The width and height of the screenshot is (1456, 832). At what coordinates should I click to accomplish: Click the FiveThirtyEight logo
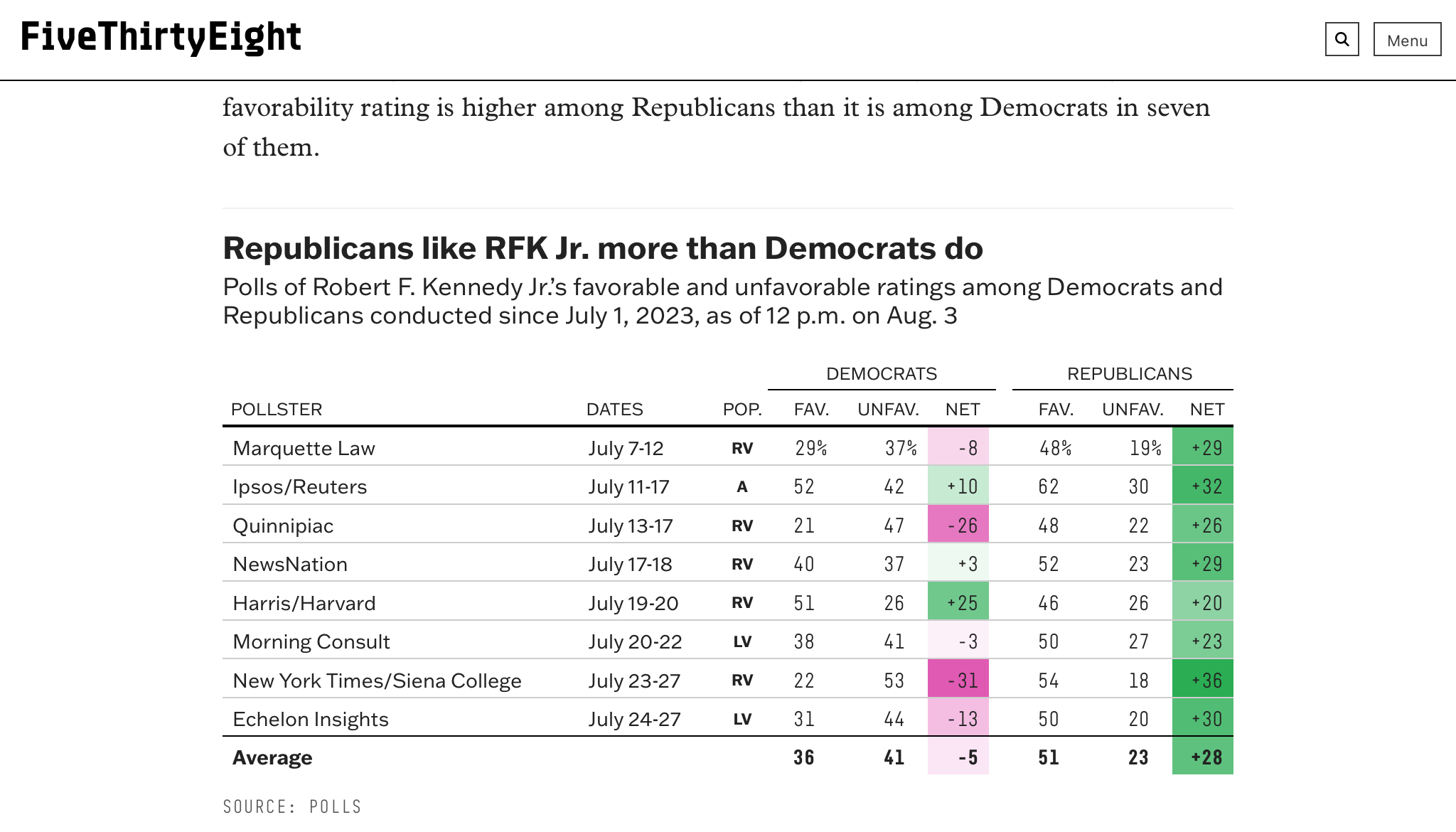[x=161, y=37]
